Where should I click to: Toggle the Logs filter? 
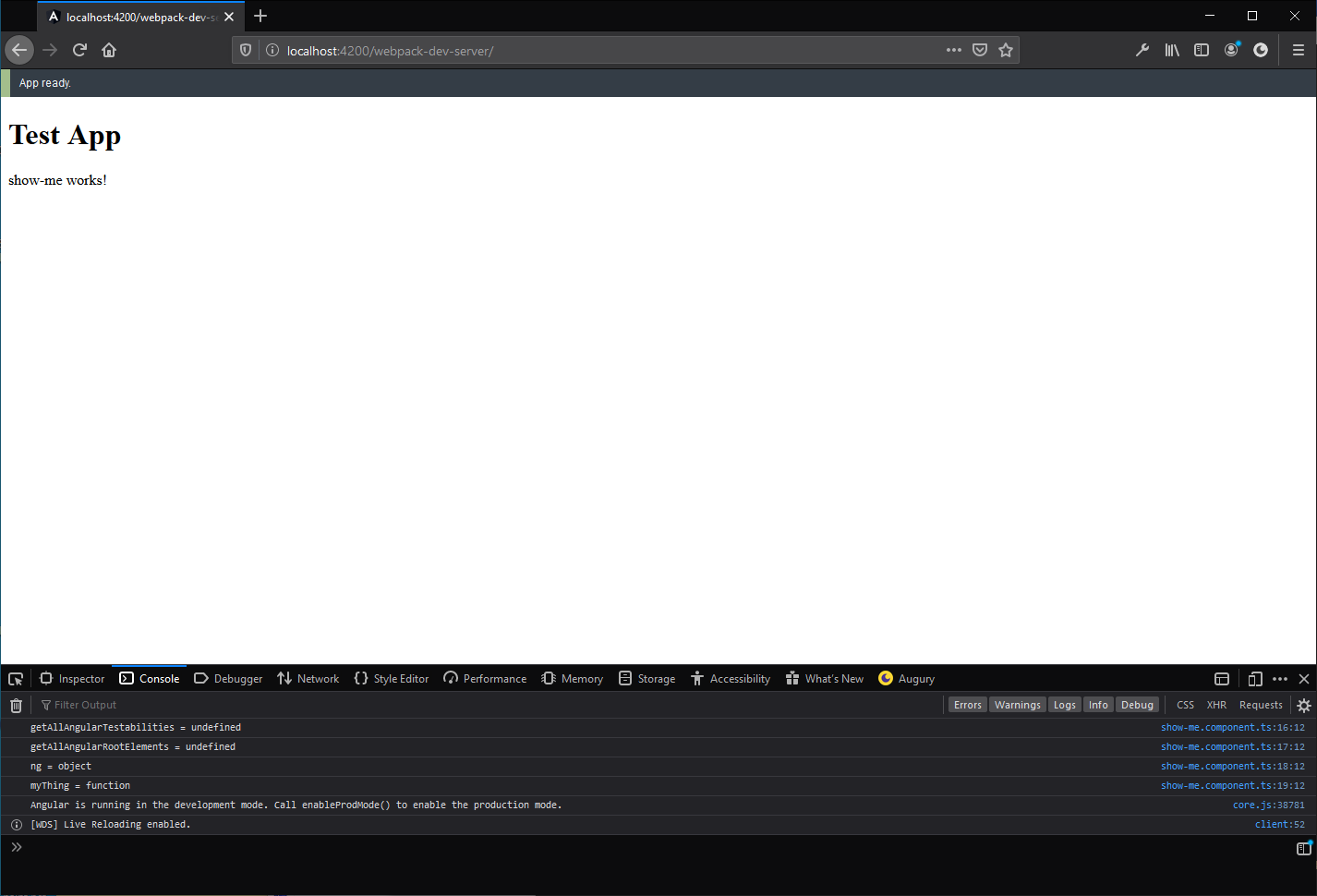1065,705
